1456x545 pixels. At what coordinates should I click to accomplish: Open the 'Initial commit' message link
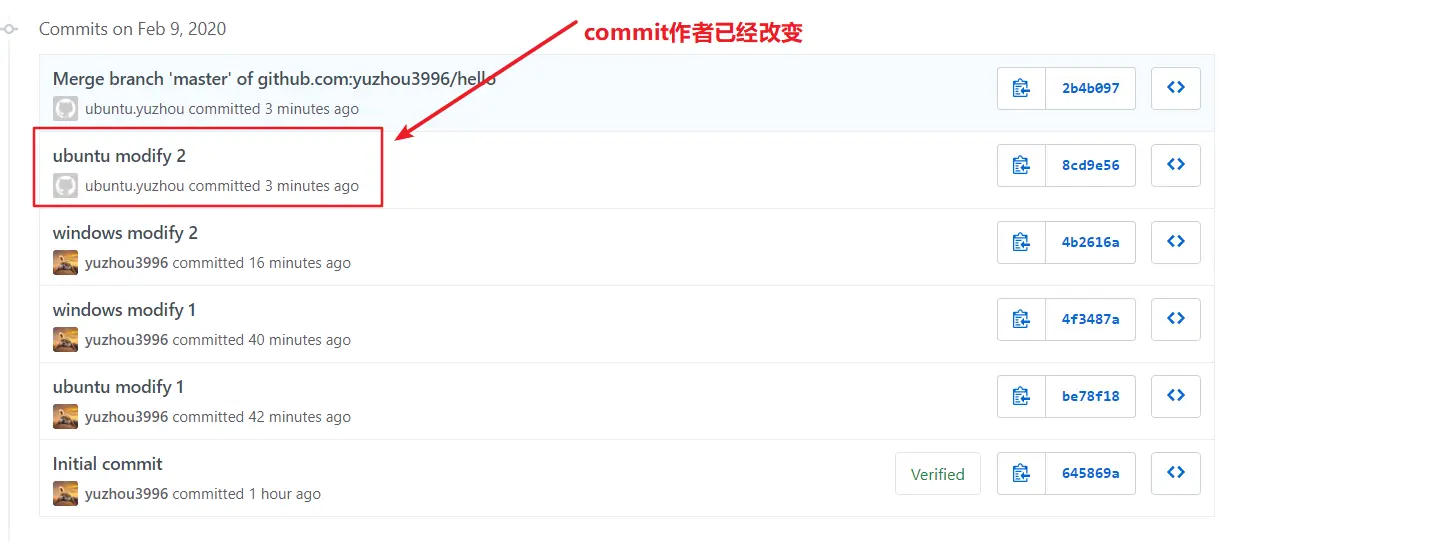[107, 464]
